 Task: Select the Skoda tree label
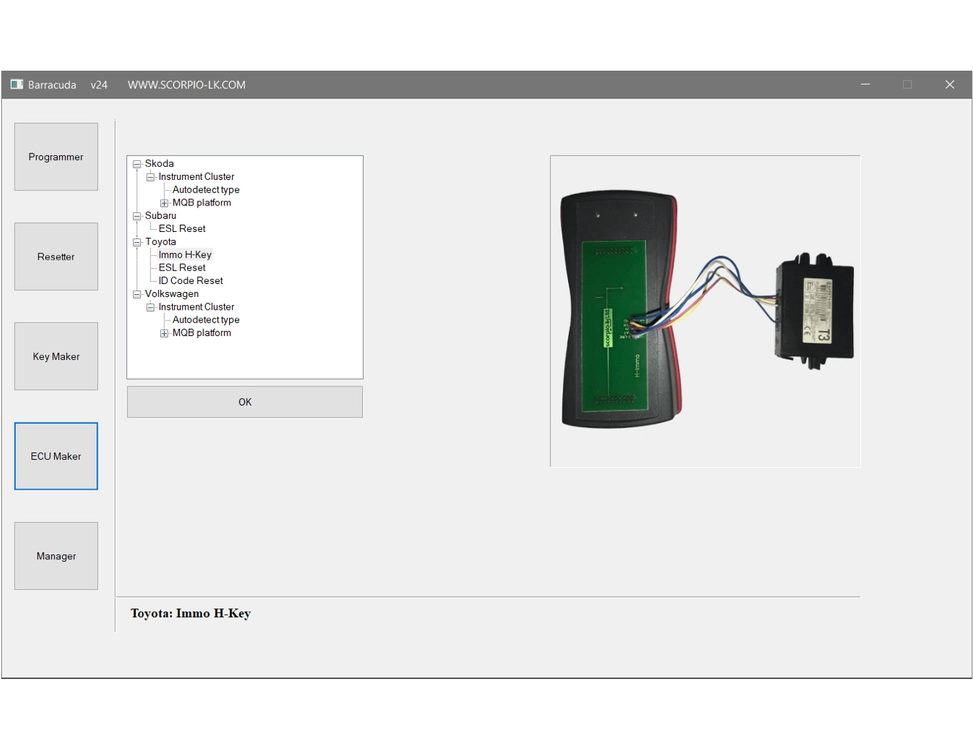pyautogui.click(x=159, y=164)
